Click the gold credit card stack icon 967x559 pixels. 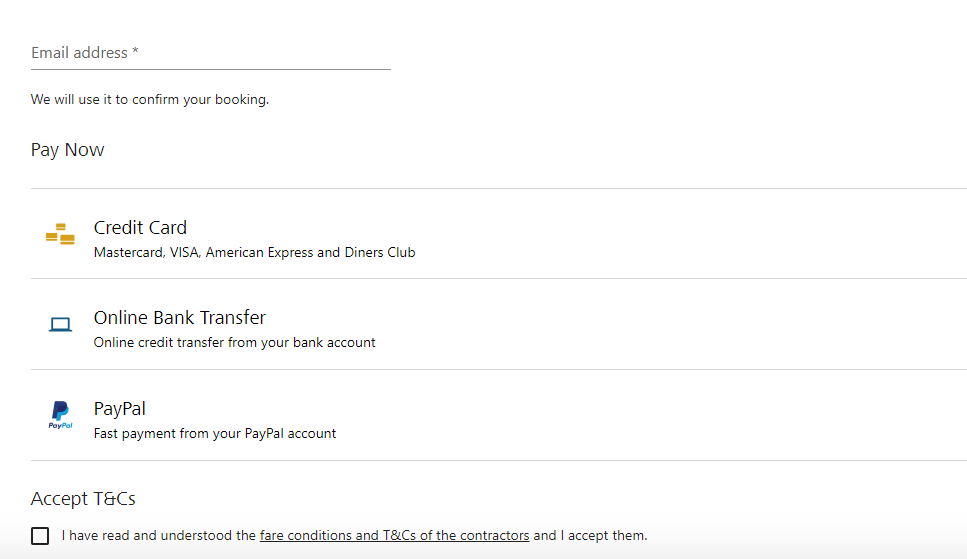[x=60, y=234]
